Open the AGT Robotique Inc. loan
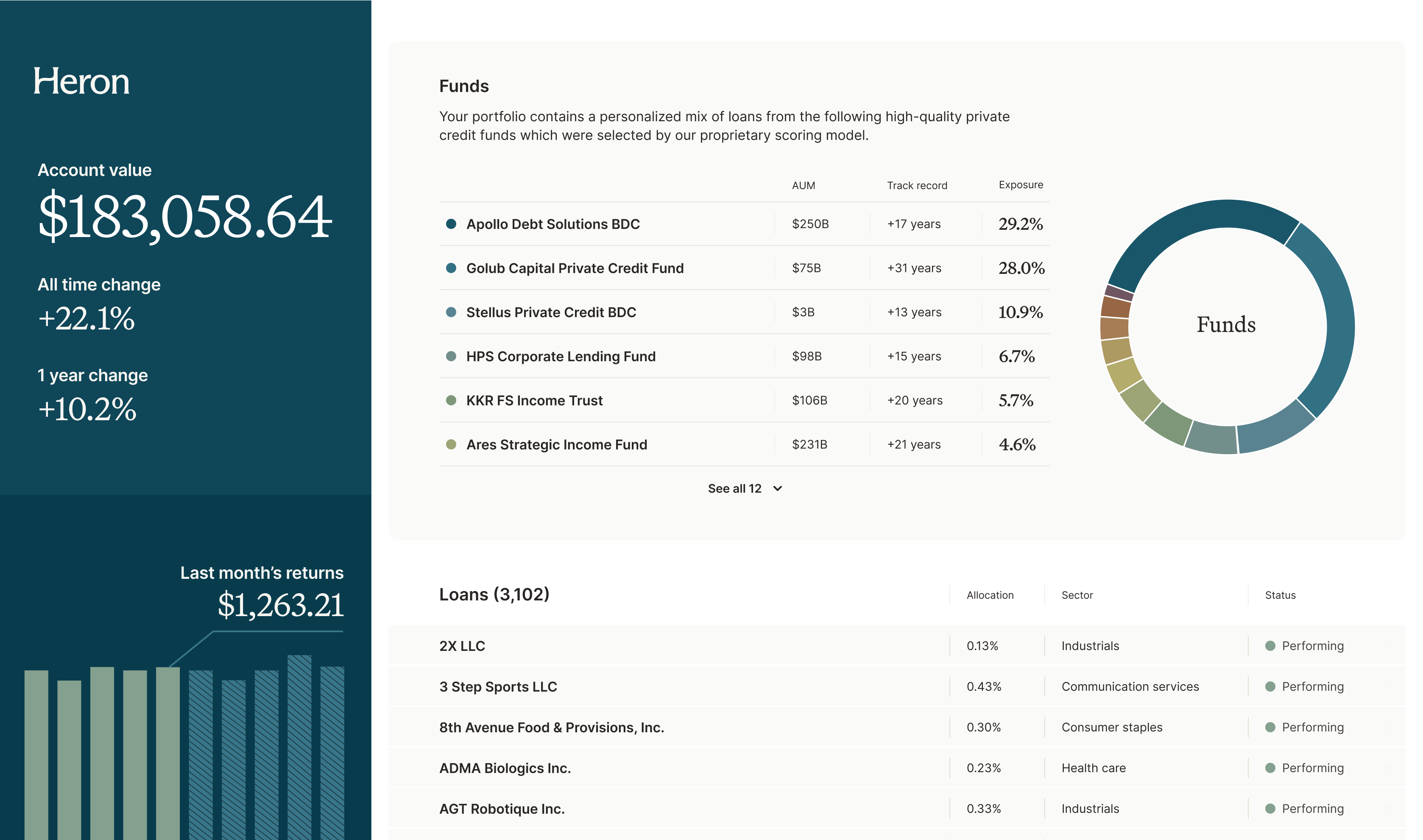Screen dimensions: 1423x840 pyautogui.click(x=502, y=809)
